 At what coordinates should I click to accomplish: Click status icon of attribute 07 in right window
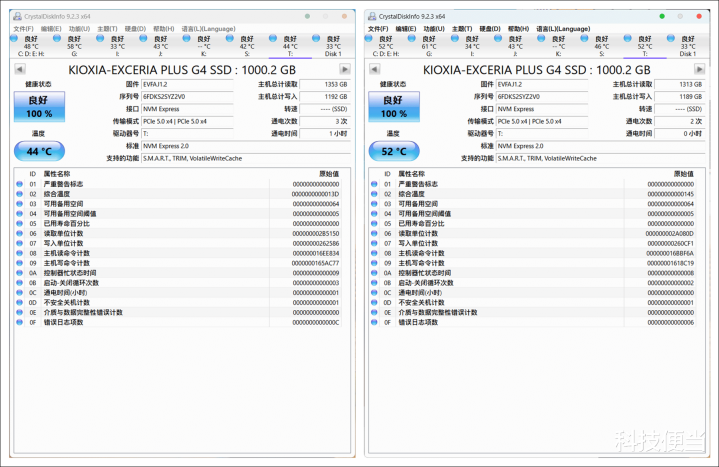(x=374, y=243)
